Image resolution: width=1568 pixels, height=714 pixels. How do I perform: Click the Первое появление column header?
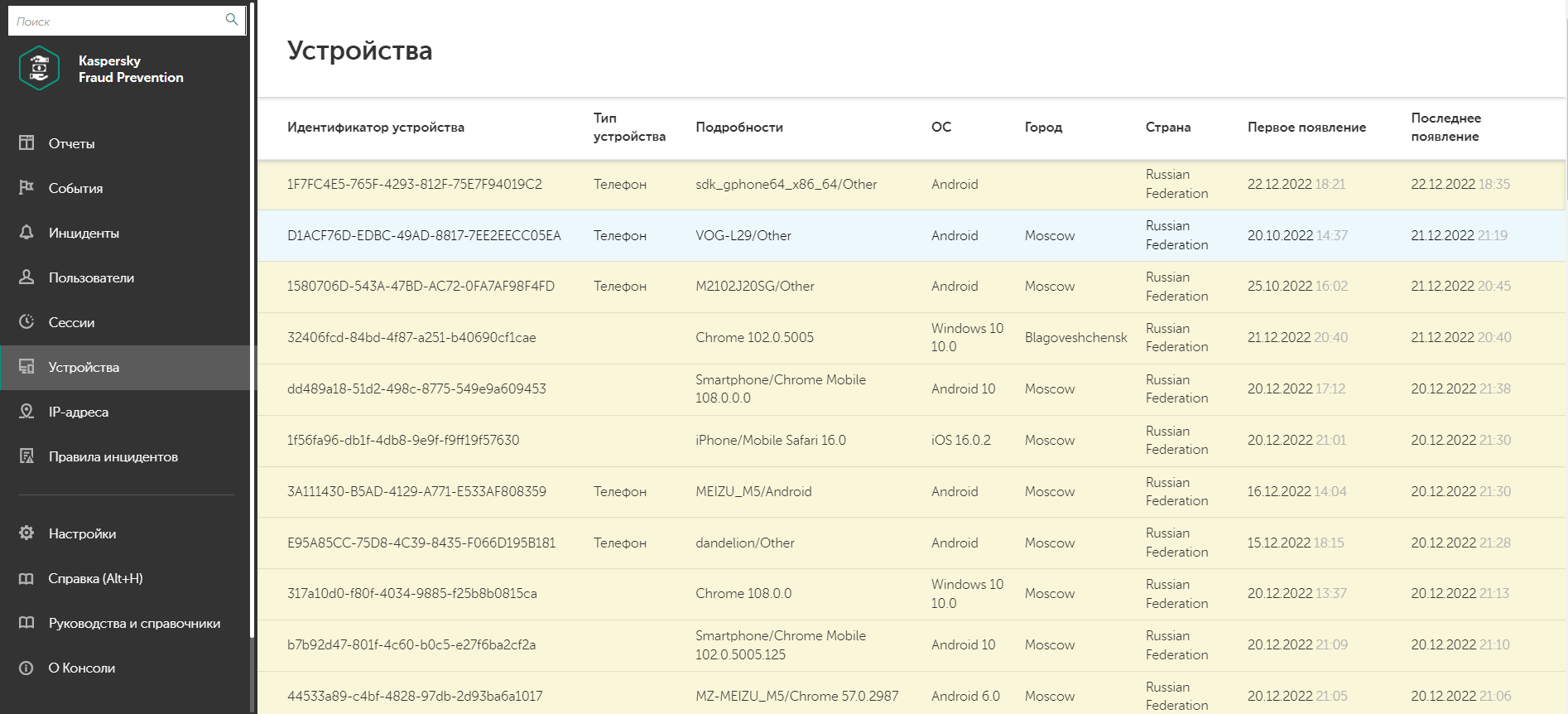coord(1306,127)
